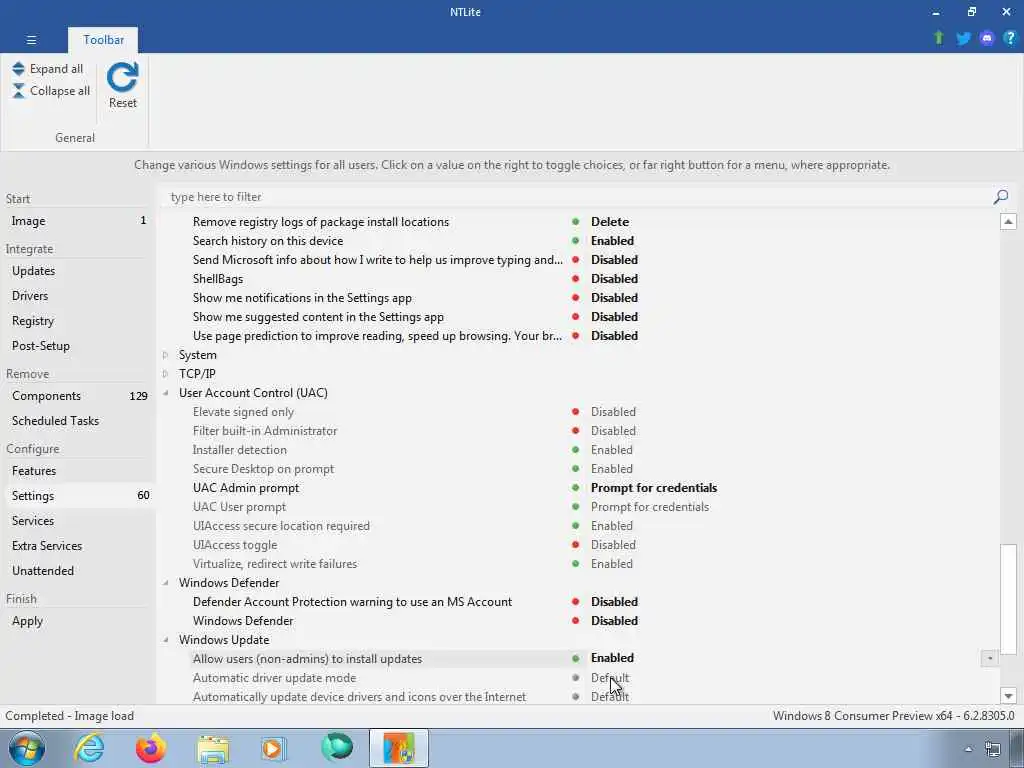Click the Reset circular arrow
The image size is (1024, 768).
pyautogui.click(x=123, y=78)
